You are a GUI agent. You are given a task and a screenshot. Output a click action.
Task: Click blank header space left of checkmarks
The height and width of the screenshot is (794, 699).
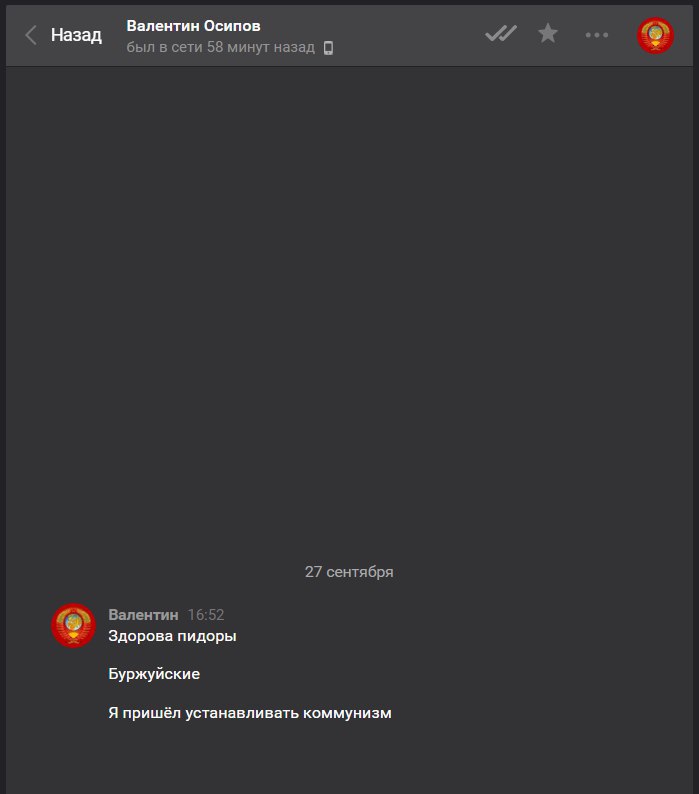(405, 35)
